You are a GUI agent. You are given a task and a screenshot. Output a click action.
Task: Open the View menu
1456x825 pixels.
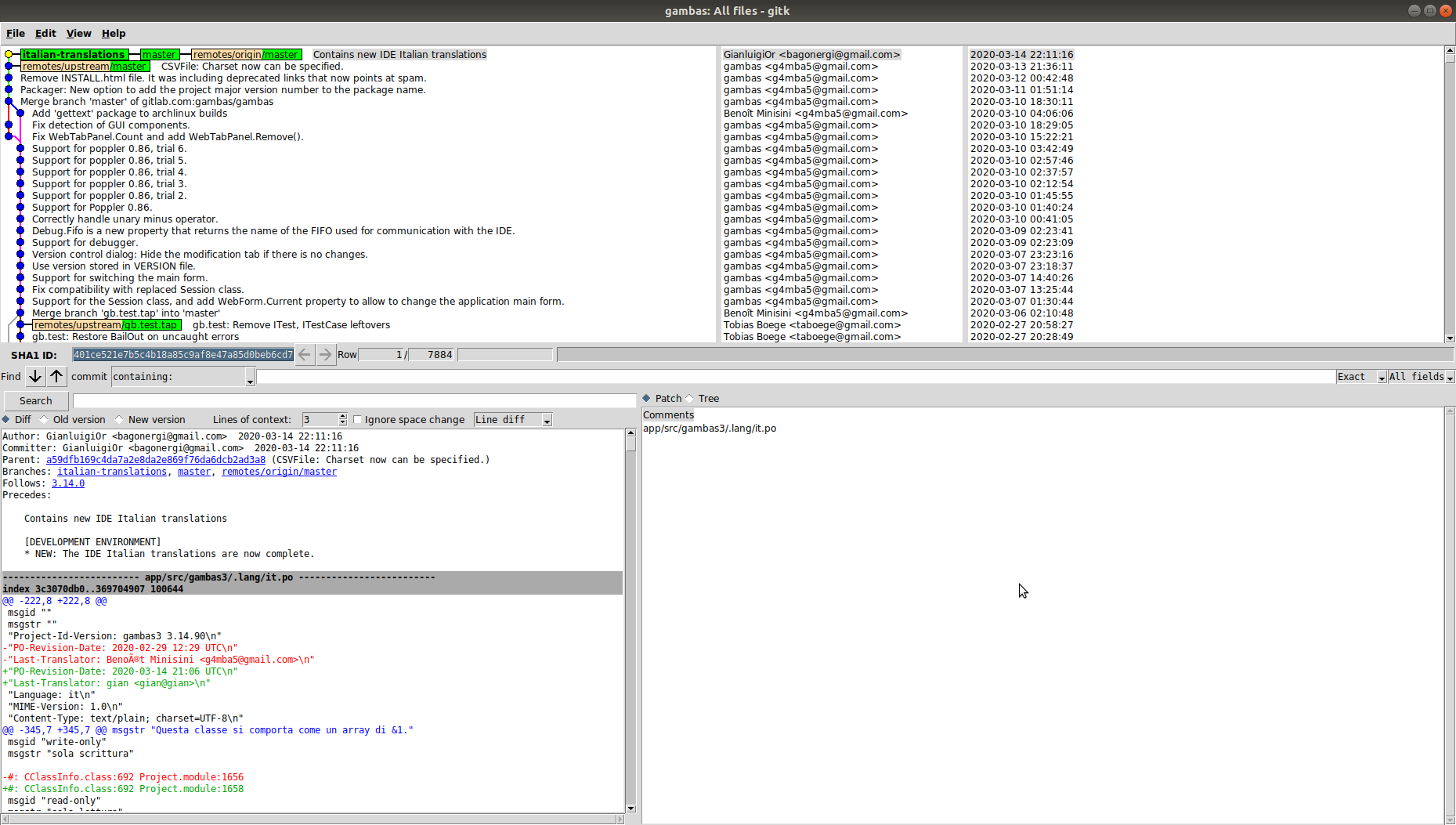click(x=78, y=34)
